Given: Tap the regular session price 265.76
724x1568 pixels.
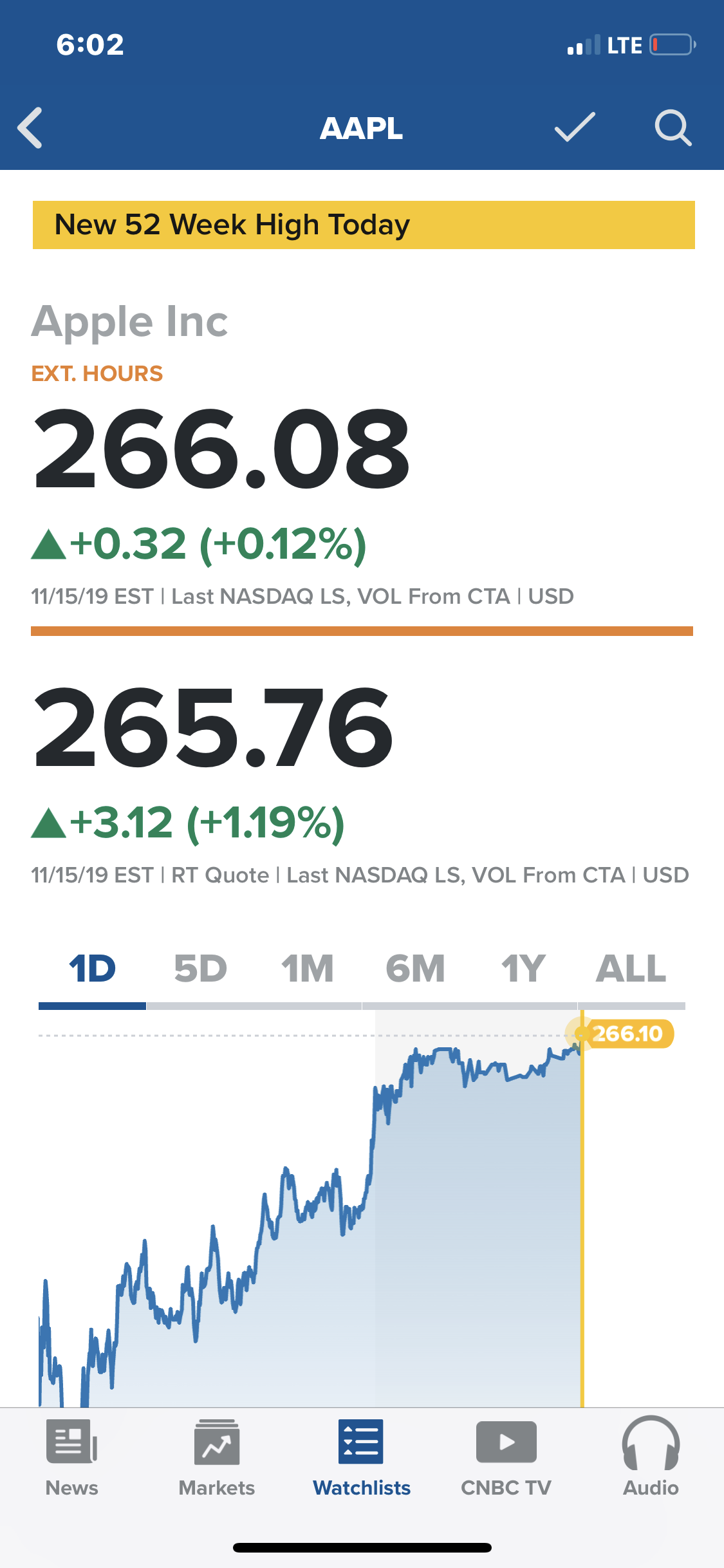Looking at the screenshot, I should point(213,727).
